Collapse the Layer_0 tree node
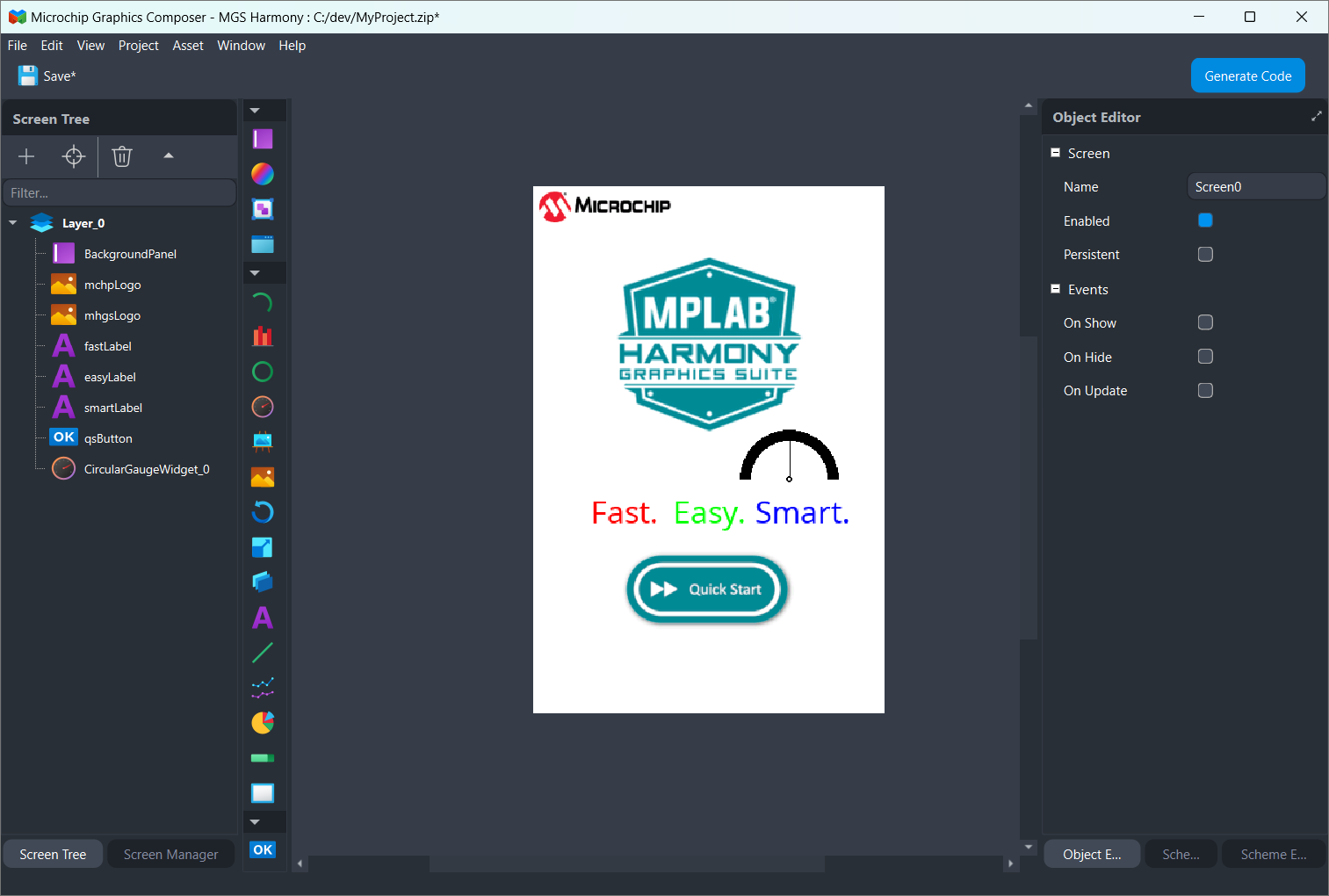Screen dimensions: 1329x896 (13, 223)
